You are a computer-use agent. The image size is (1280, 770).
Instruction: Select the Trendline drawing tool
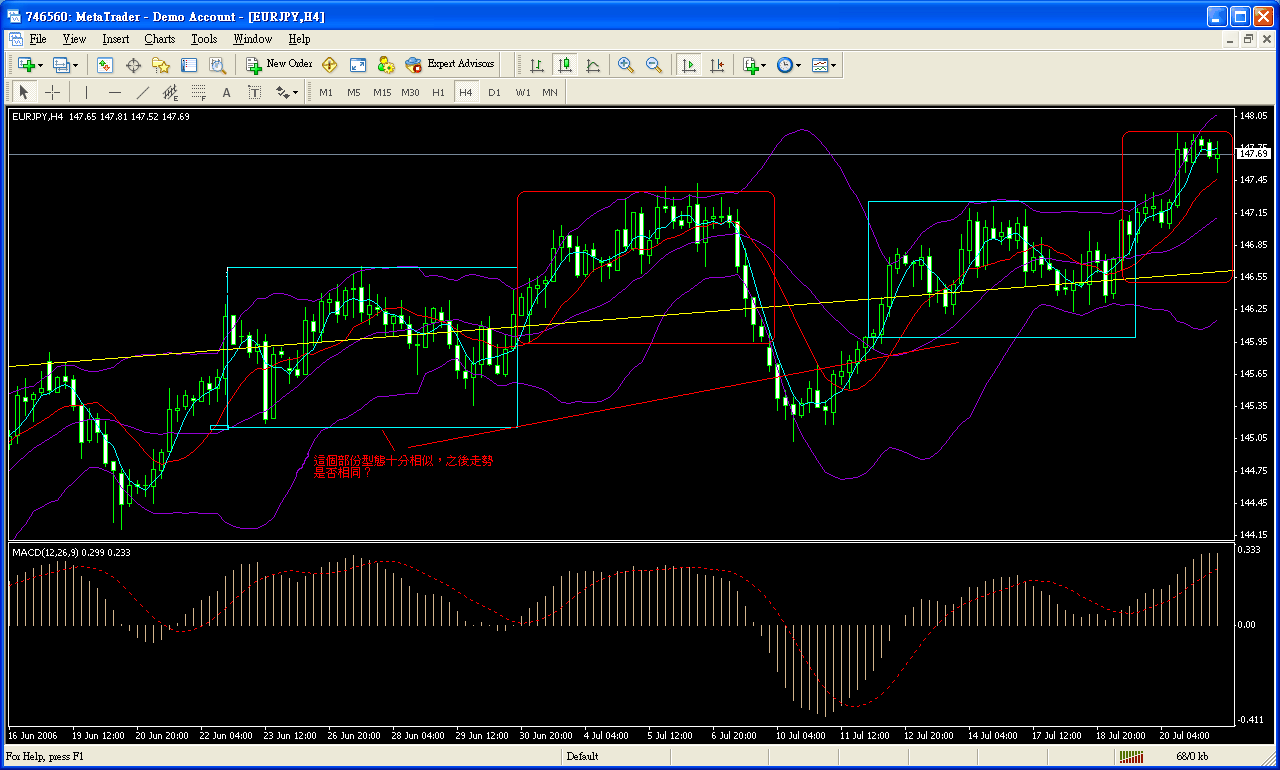click(x=143, y=92)
